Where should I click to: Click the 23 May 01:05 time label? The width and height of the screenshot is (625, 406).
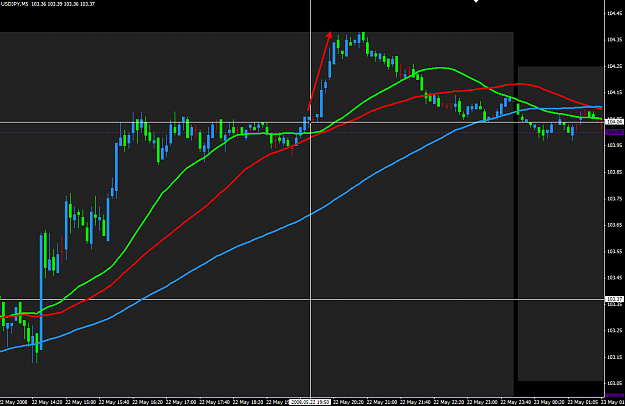pyautogui.click(x=582, y=402)
